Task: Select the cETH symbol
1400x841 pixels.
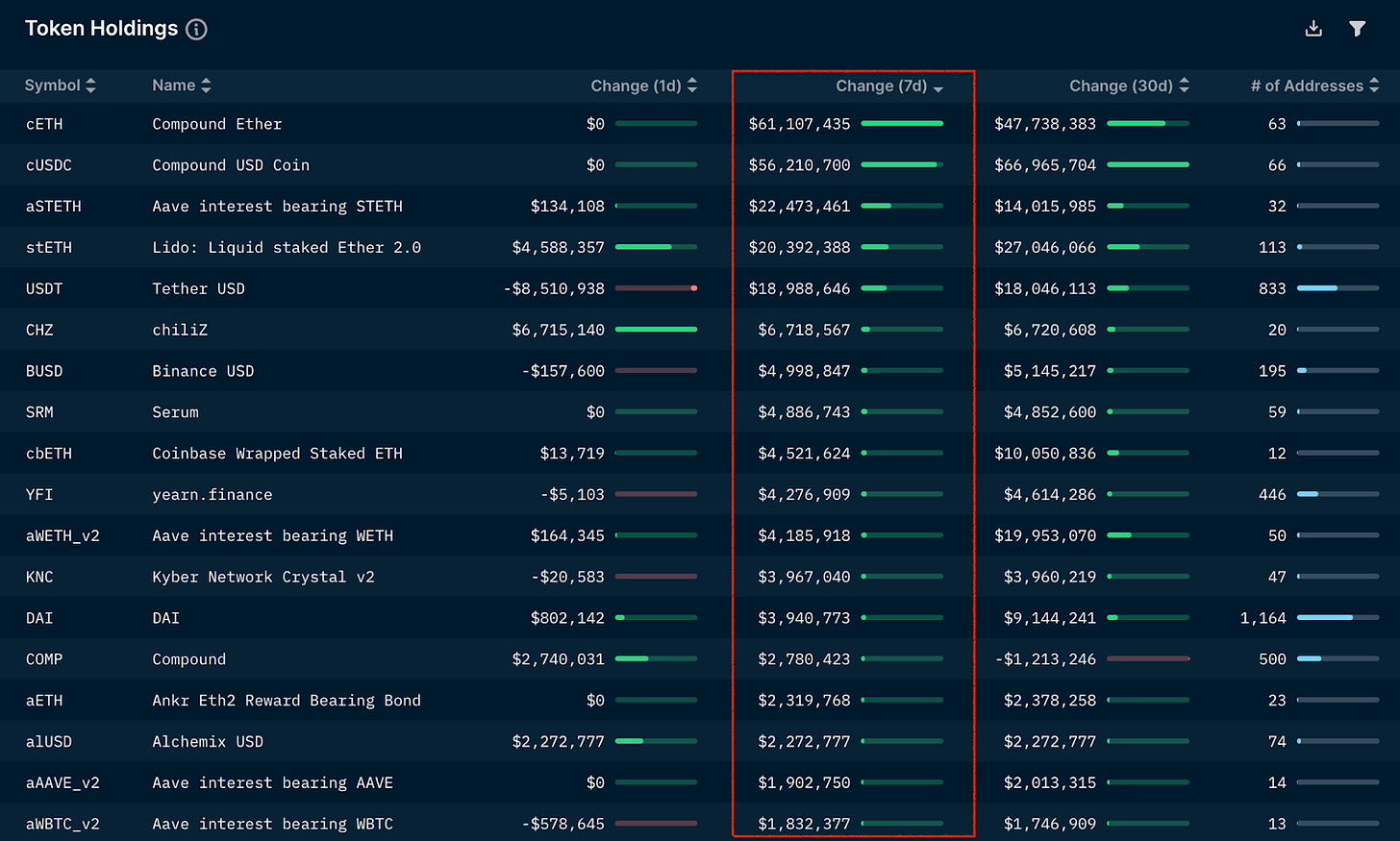Action: pos(44,124)
